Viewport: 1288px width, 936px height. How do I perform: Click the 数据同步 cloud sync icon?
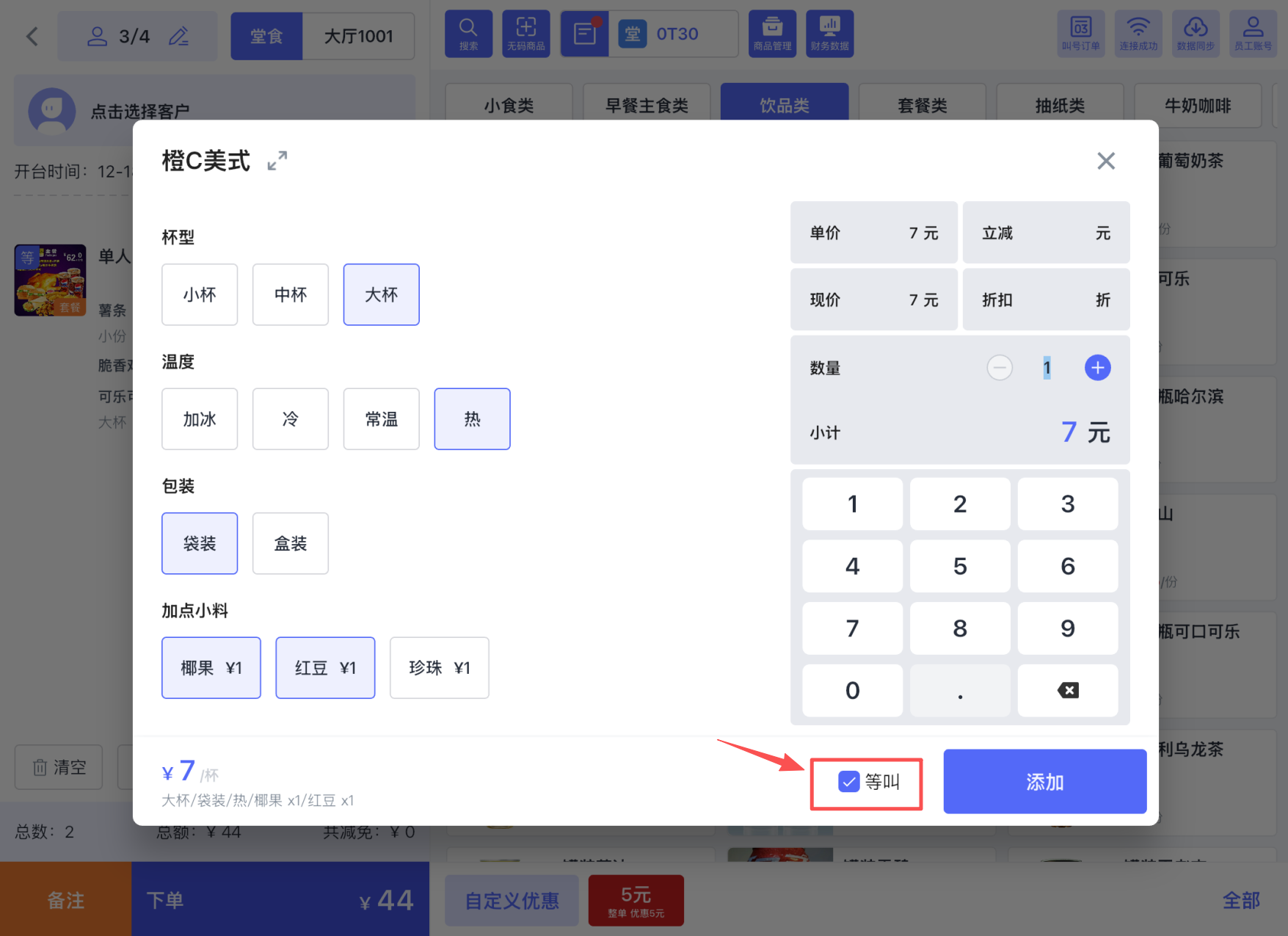1195,34
